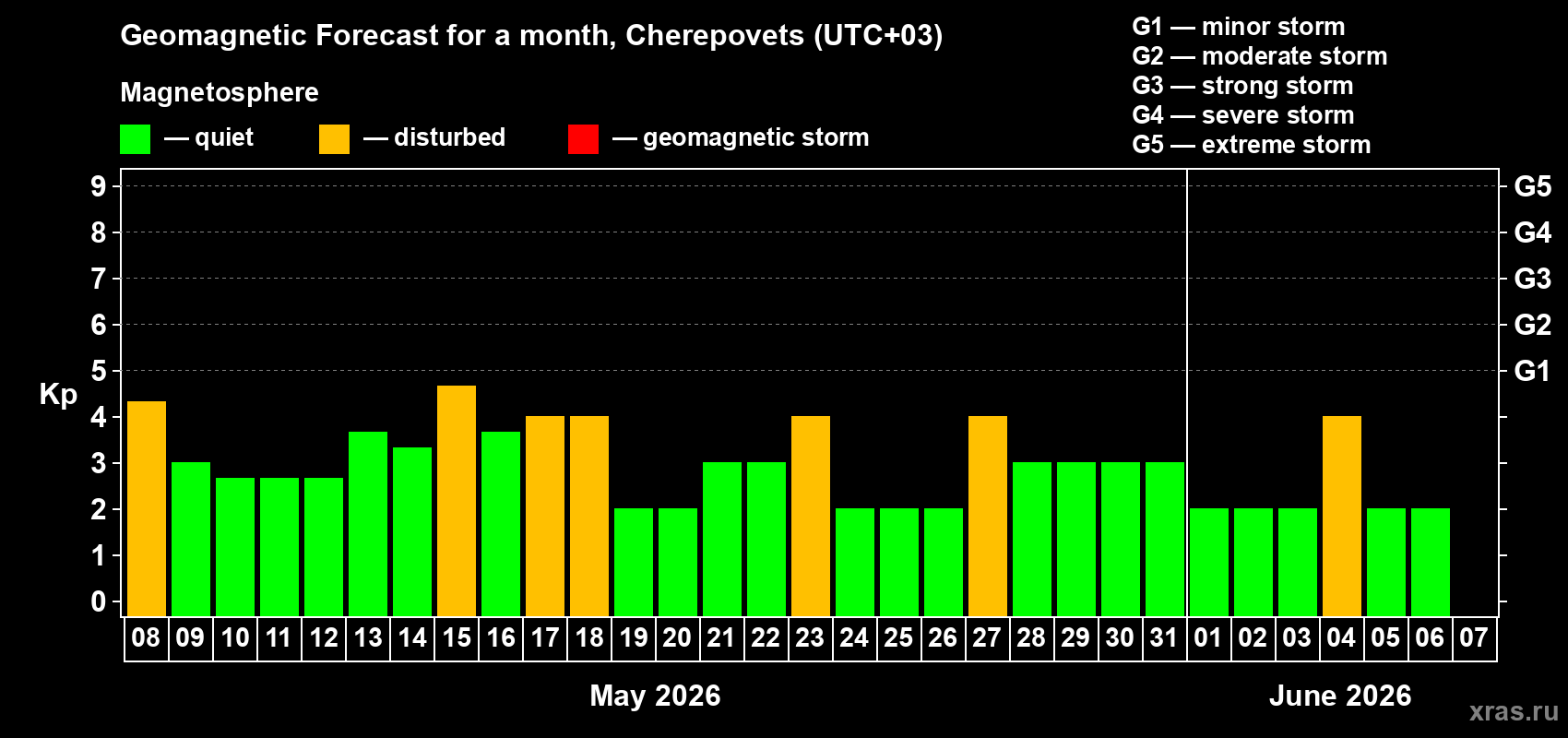Click the 'G5 — extreme storm' legend line
The width and height of the screenshot is (1568, 738).
[x=1252, y=145]
